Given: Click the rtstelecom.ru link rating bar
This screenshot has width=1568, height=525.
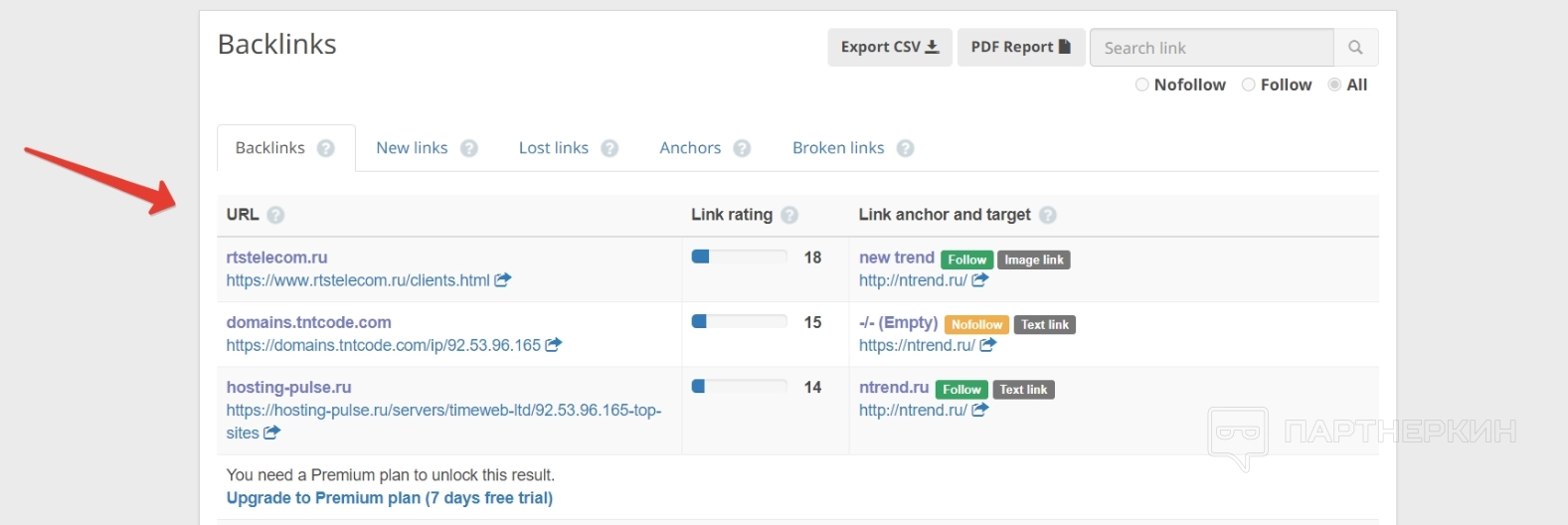Looking at the screenshot, I should pos(739,258).
